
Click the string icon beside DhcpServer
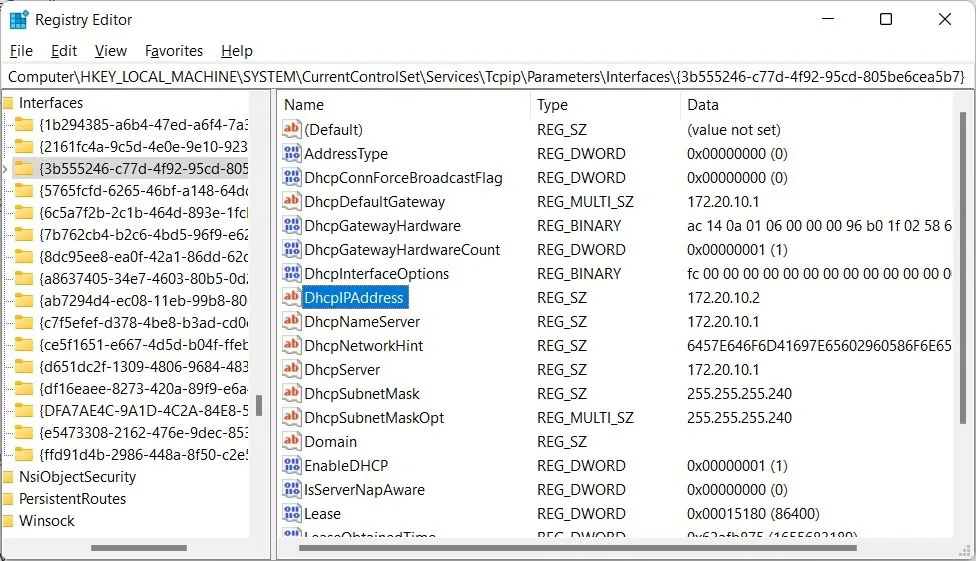291,369
